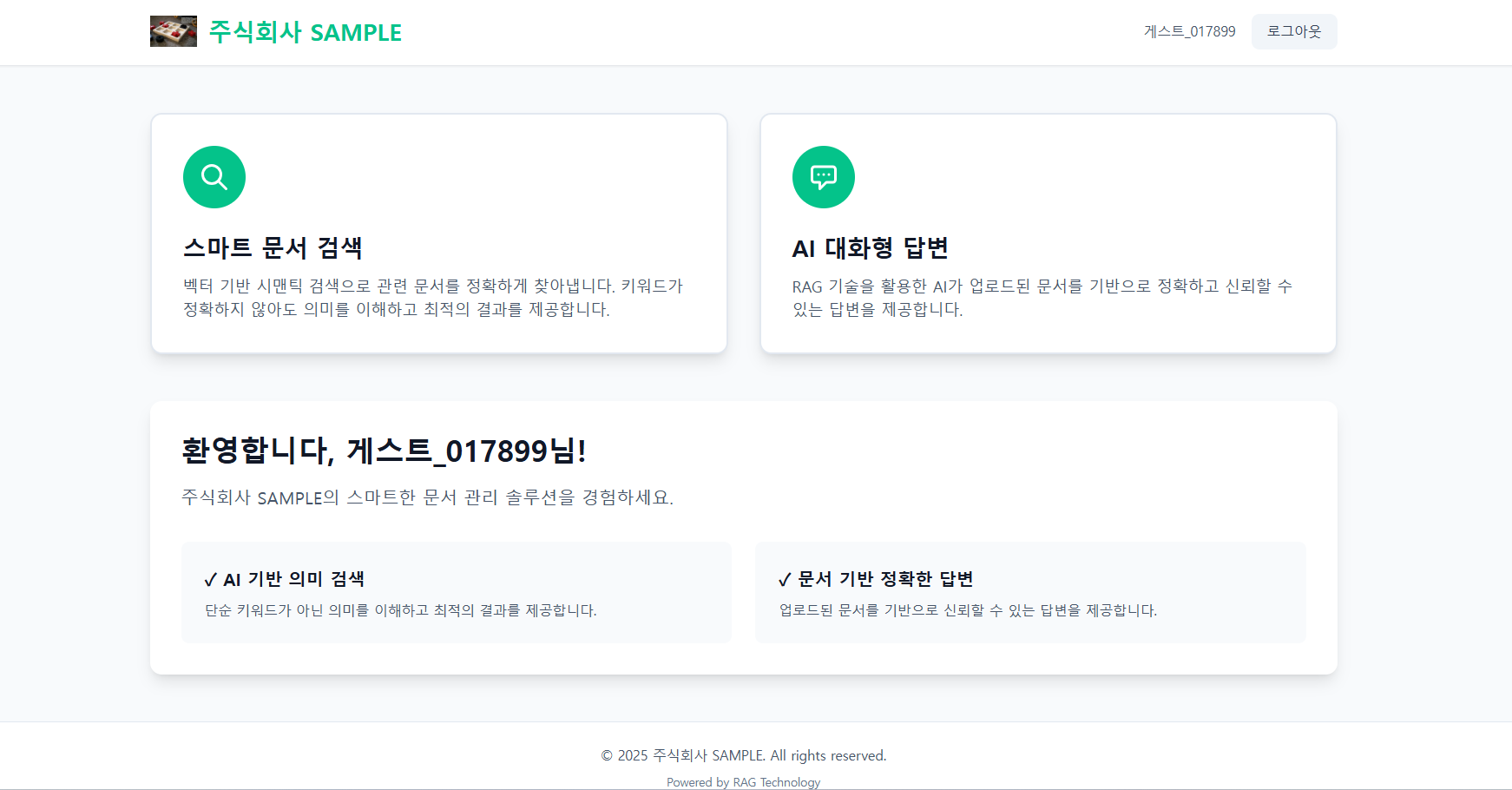Select the AI 대화형 답변 heading
Image resolution: width=1512 pixels, height=790 pixels.
(869, 247)
